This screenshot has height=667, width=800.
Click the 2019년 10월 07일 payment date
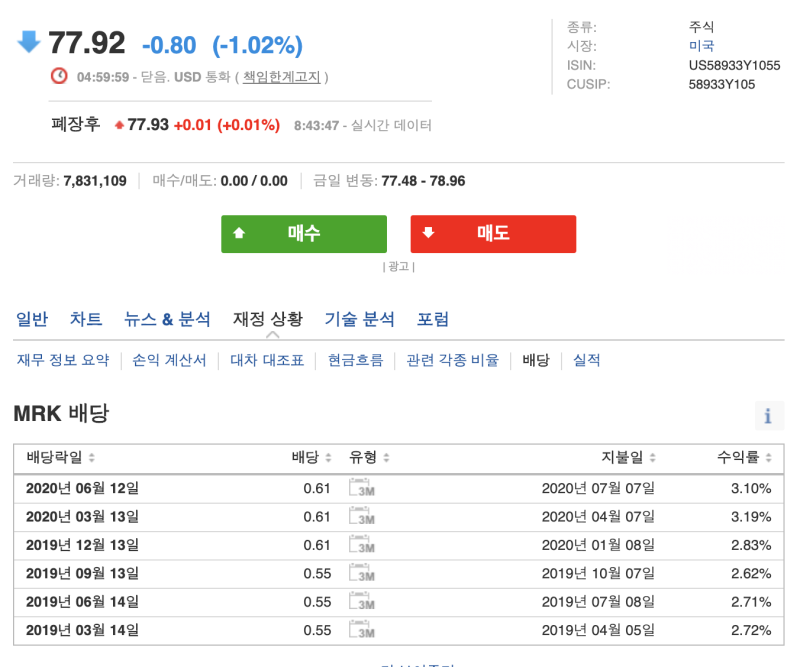(x=598, y=574)
